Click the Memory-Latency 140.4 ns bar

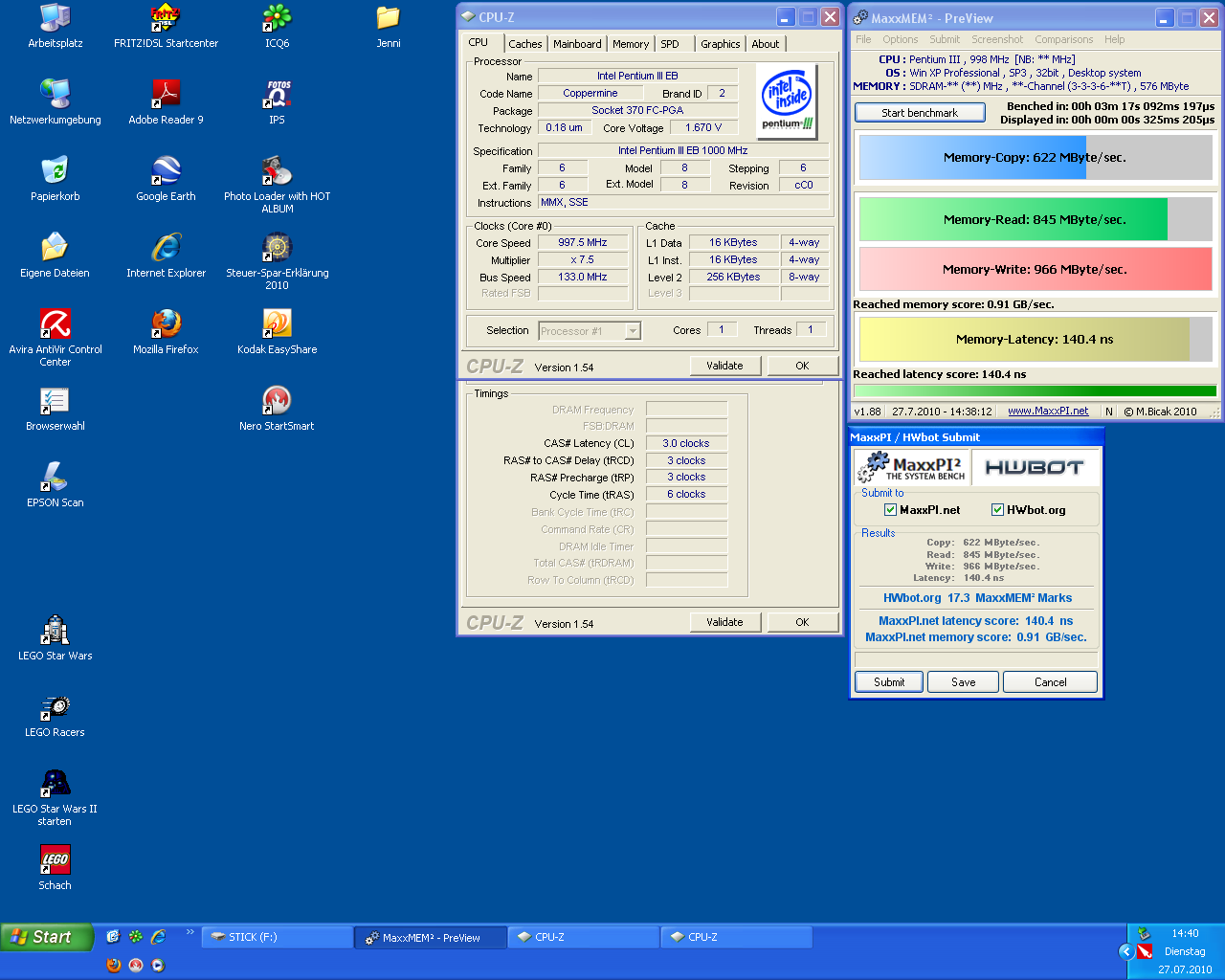(x=1036, y=339)
